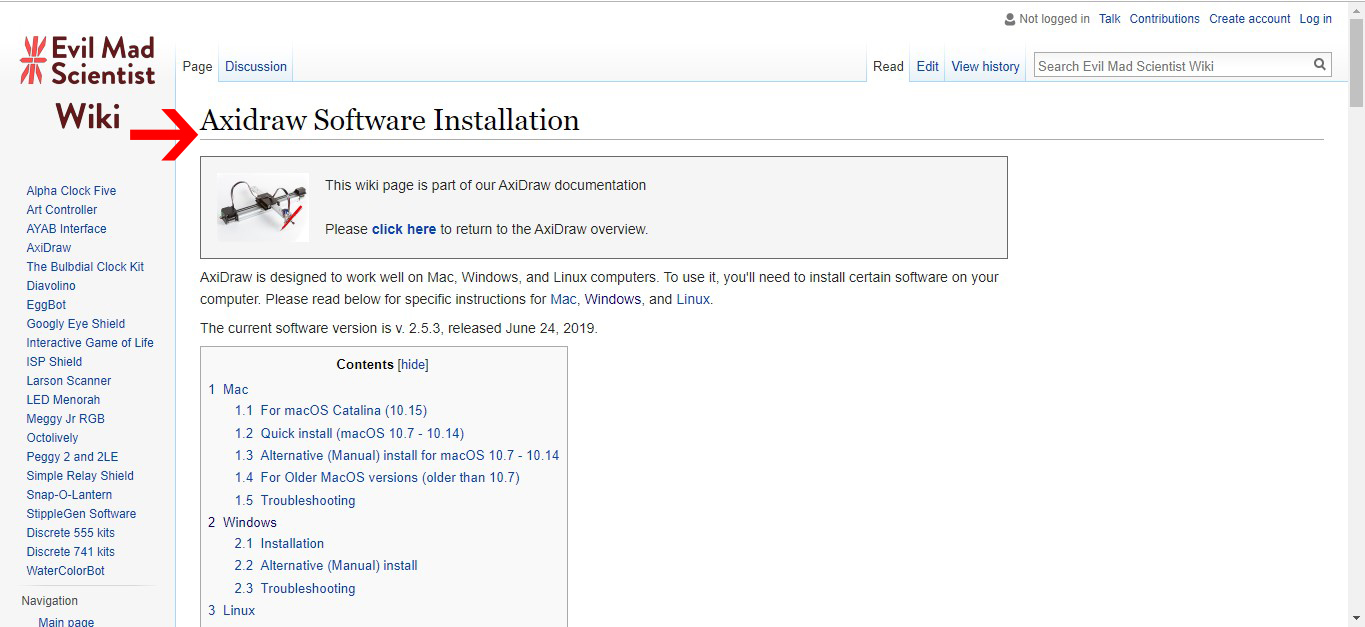1365x627 pixels.
Task: Open Snap-O-Lantern in the sidebar
Action: click(x=69, y=495)
